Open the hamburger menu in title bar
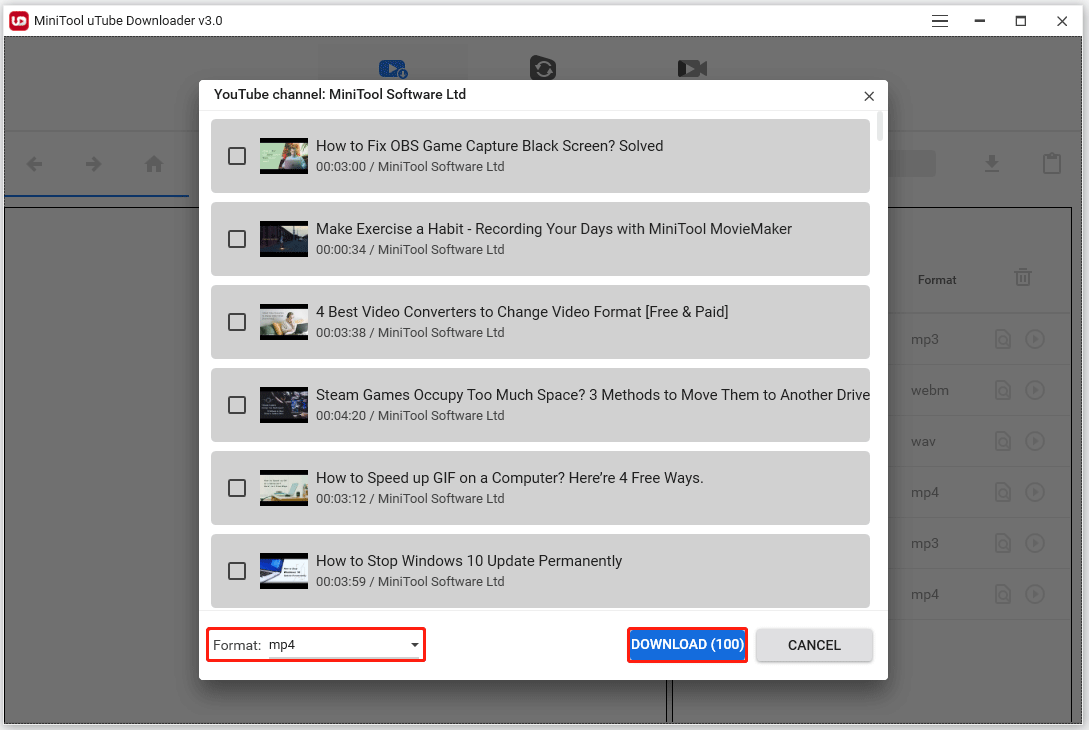This screenshot has height=730, width=1089. [940, 21]
